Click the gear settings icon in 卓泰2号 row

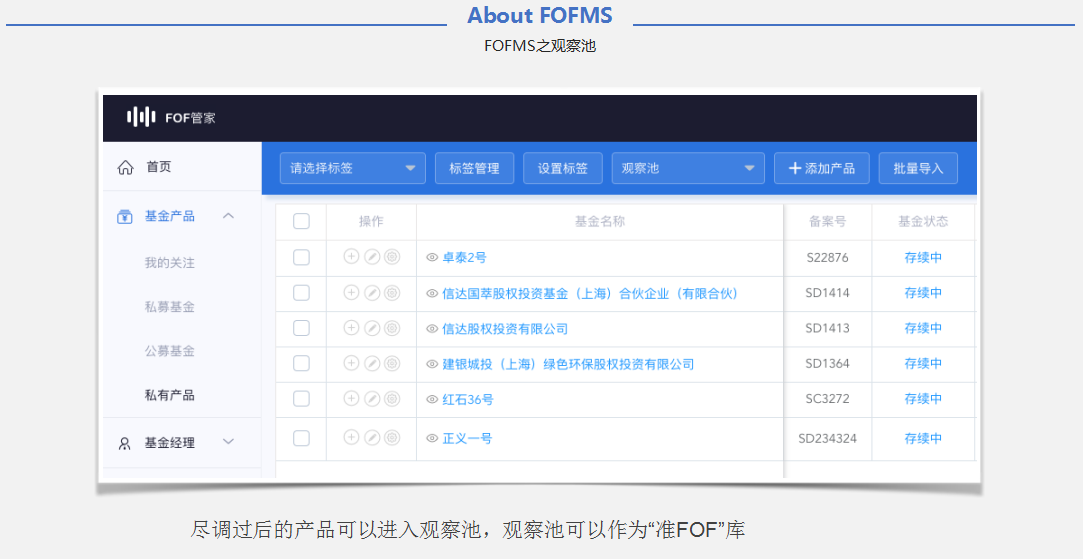pyautogui.click(x=392, y=256)
